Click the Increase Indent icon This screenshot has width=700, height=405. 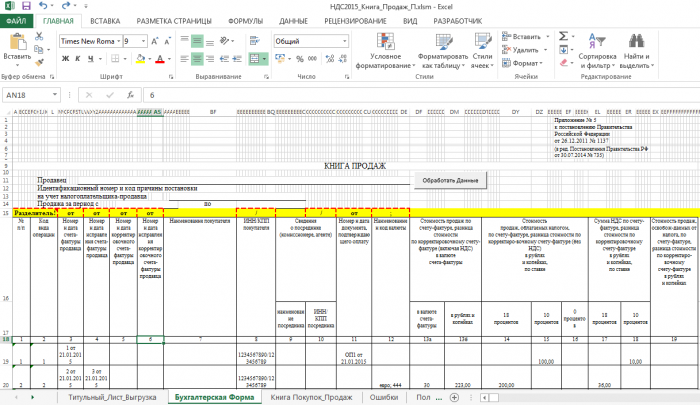click(237, 58)
